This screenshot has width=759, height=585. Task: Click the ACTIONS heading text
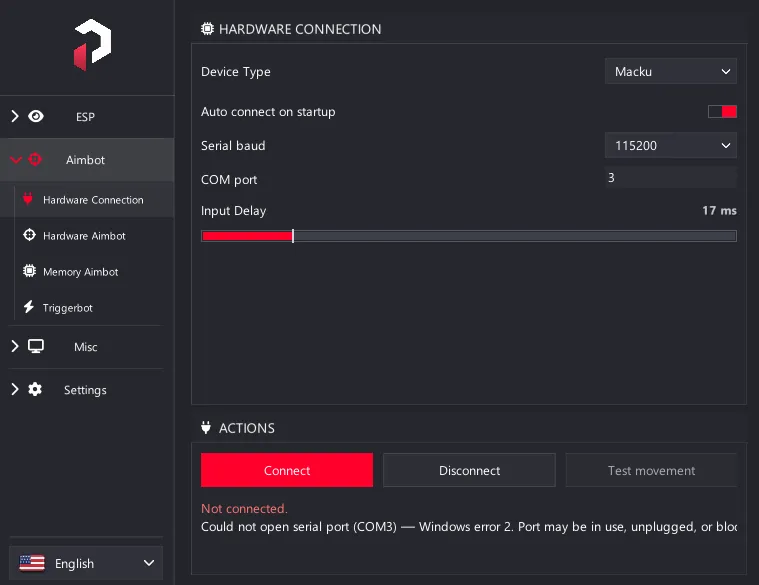[246, 428]
